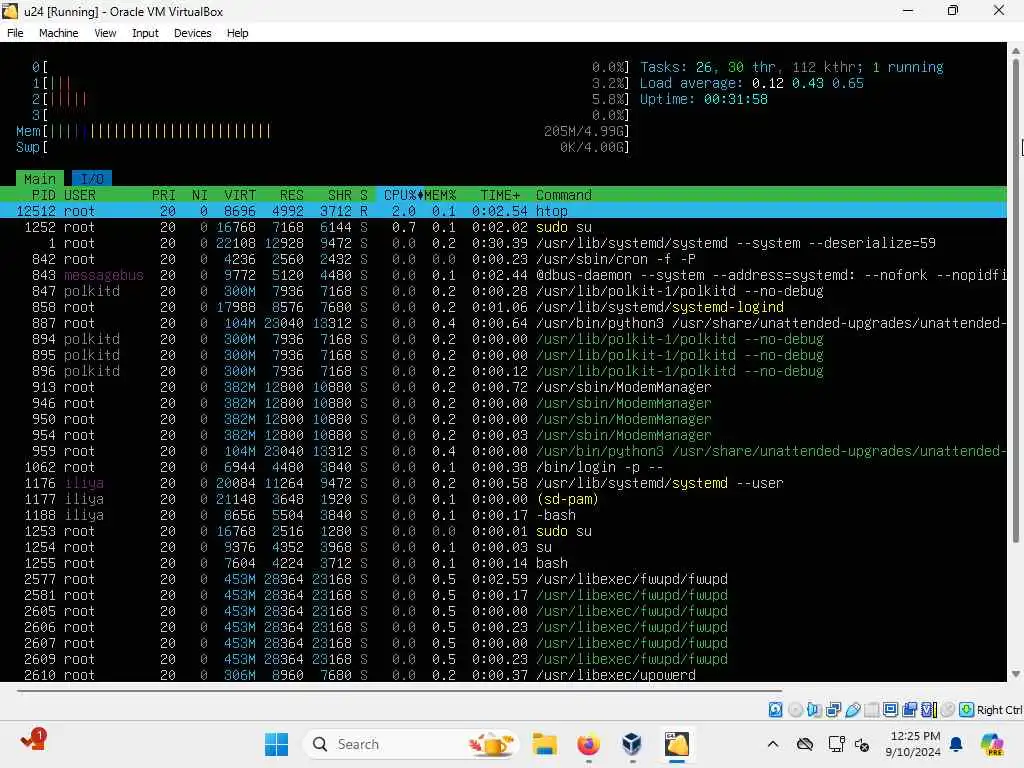This screenshot has height=768, width=1024.
Task: Show hidden system tray icons chevron
Action: 773,744
